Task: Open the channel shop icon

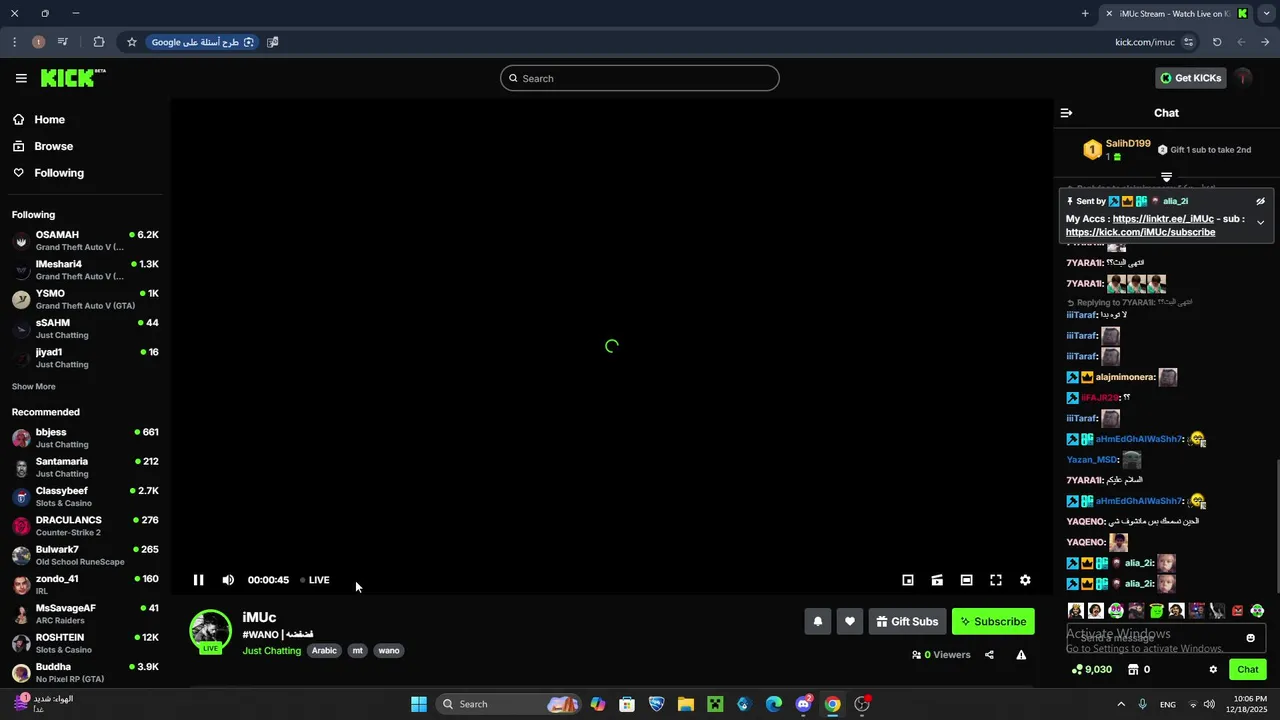Action: pyautogui.click(x=1133, y=670)
